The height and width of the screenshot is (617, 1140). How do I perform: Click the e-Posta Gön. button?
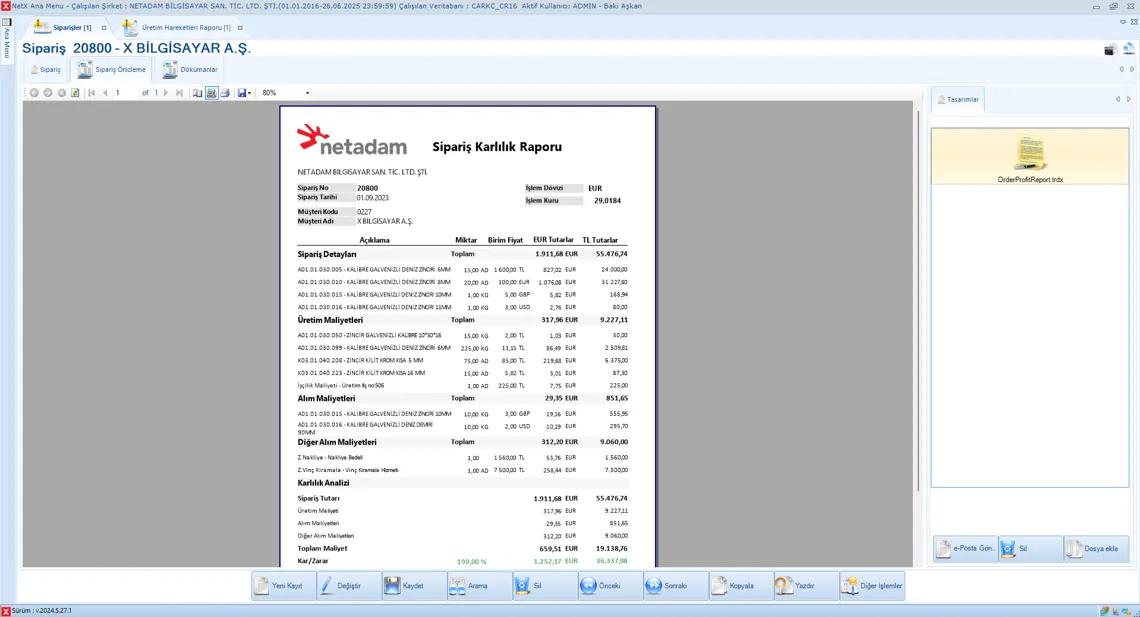(x=965, y=549)
